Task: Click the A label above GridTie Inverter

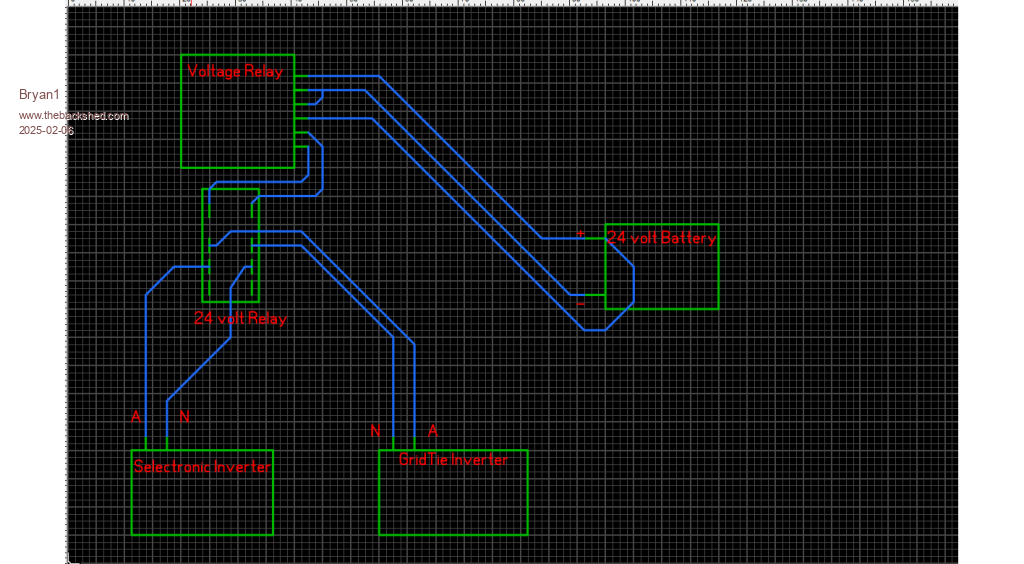Action: pyautogui.click(x=433, y=431)
